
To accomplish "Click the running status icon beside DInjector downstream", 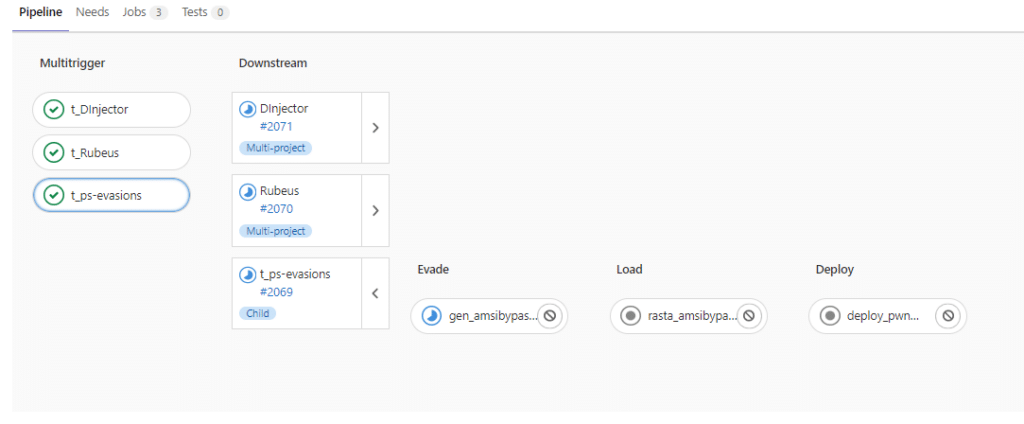I will [248, 108].
